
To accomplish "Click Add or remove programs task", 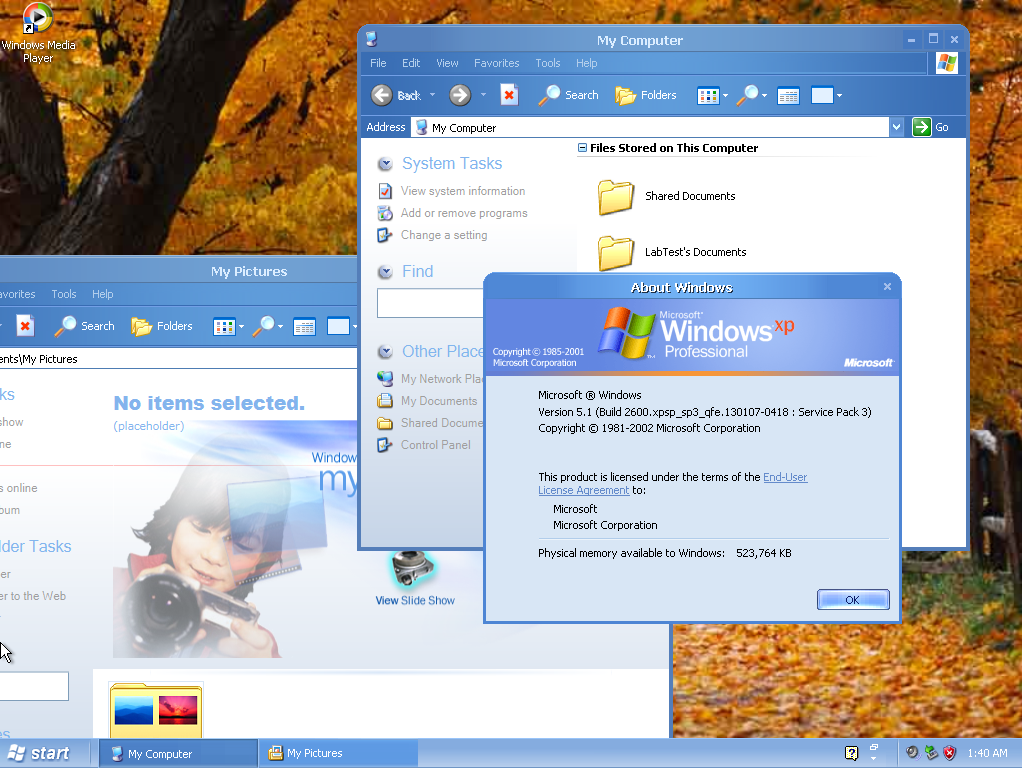I will (464, 213).
